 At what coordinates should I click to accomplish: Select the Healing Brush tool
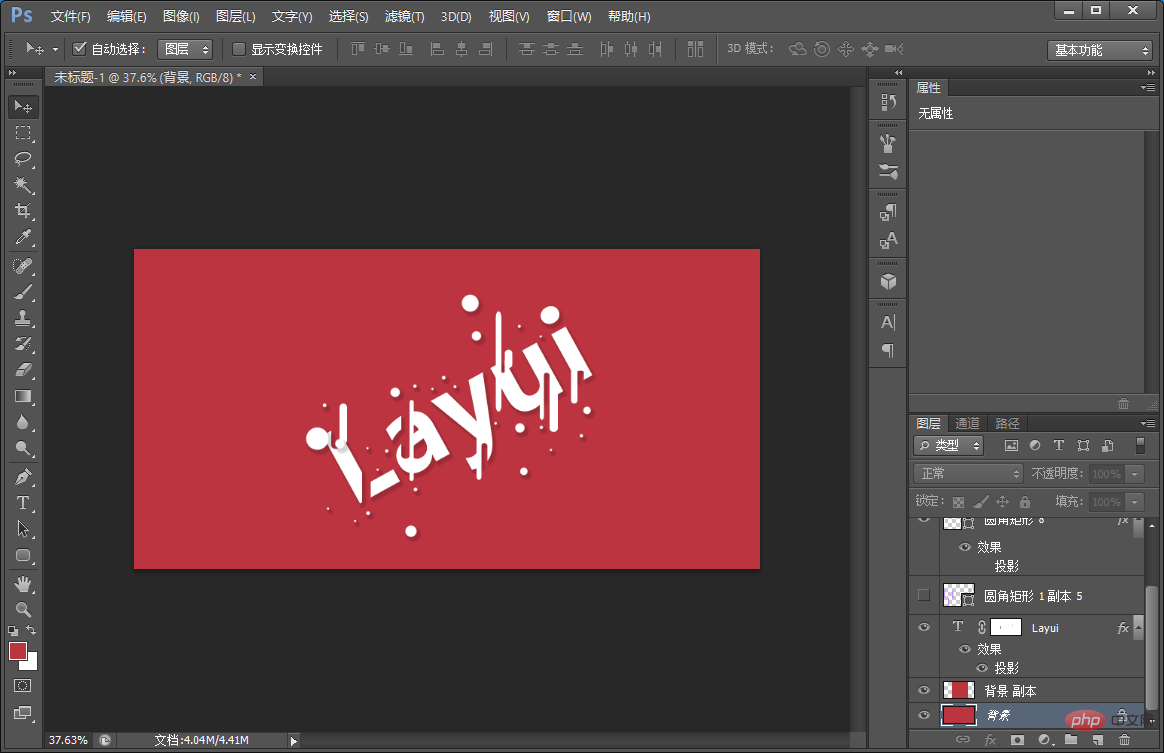point(23,266)
